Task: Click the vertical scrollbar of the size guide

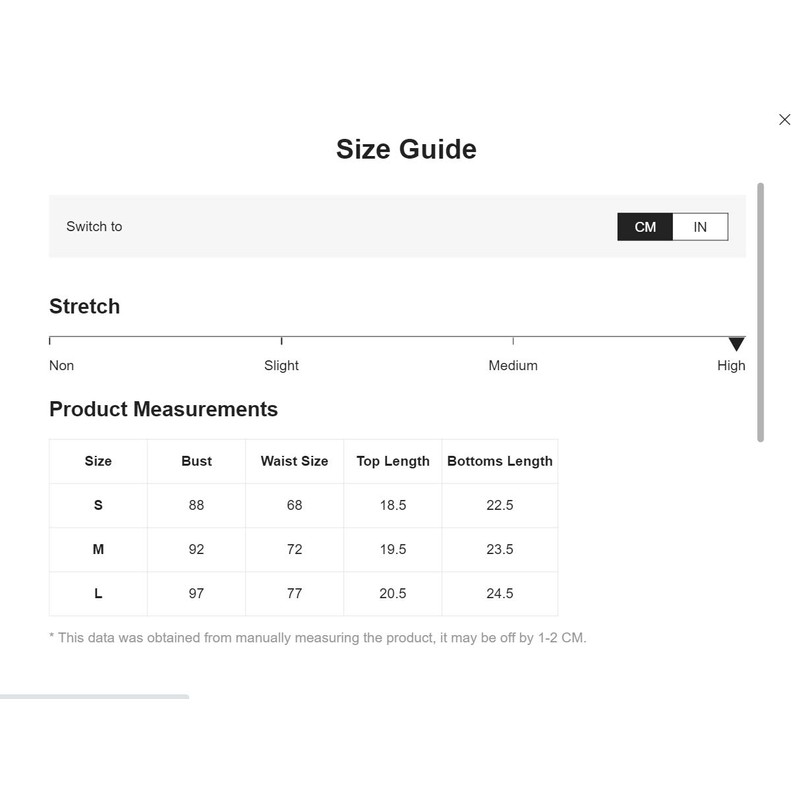Action: coord(760,312)
